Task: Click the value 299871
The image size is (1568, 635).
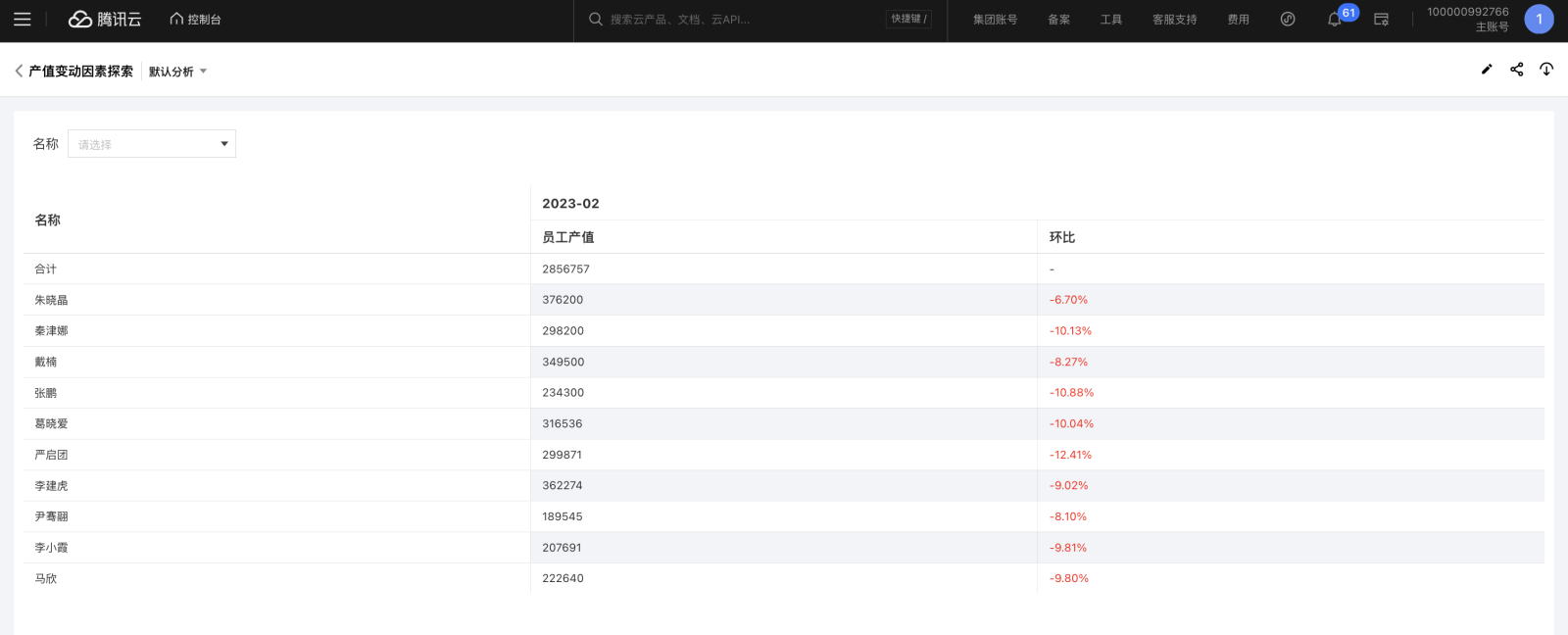Action: coord(563,456)
